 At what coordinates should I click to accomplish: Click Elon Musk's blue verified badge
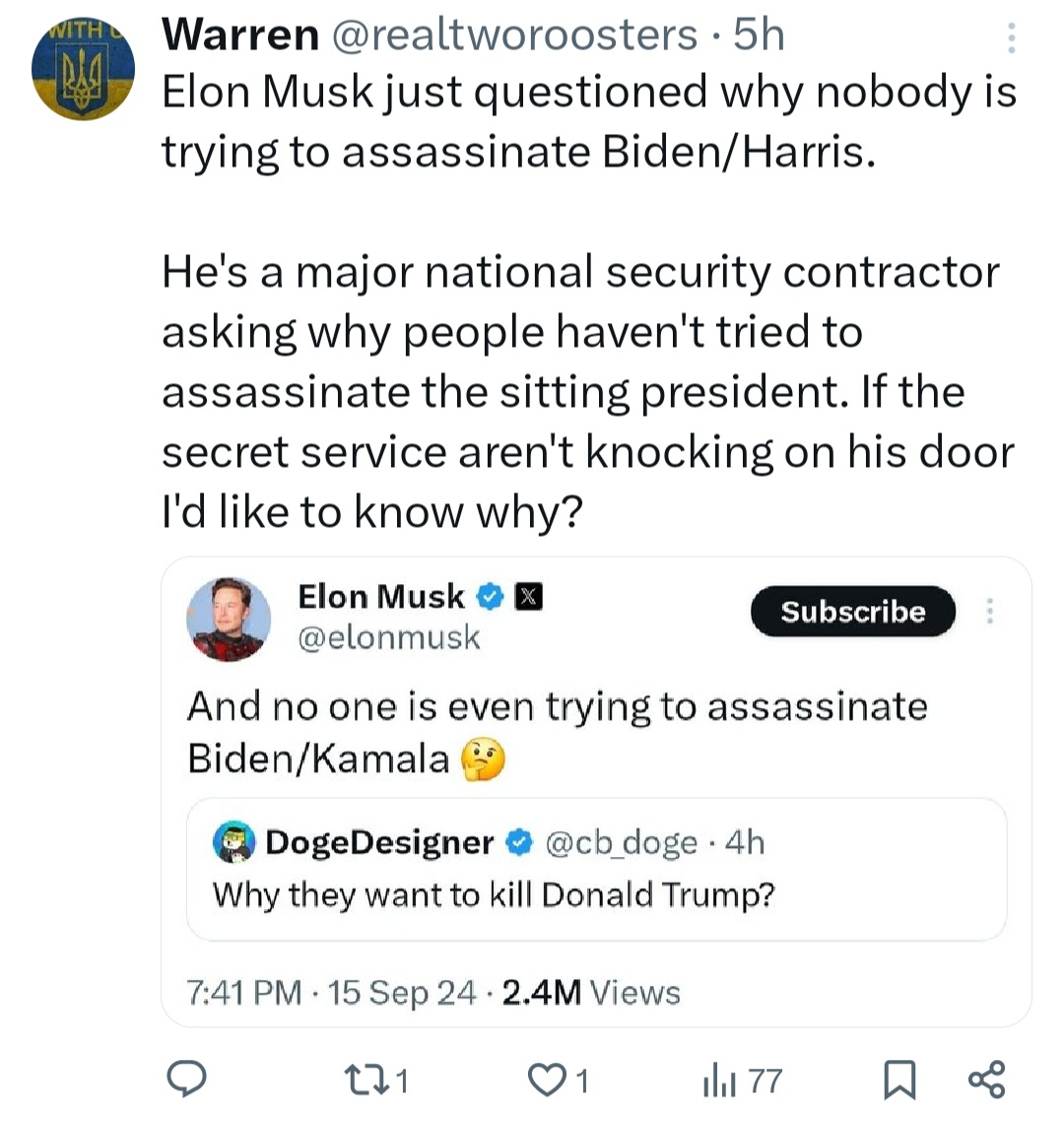(x=491, y=596)
